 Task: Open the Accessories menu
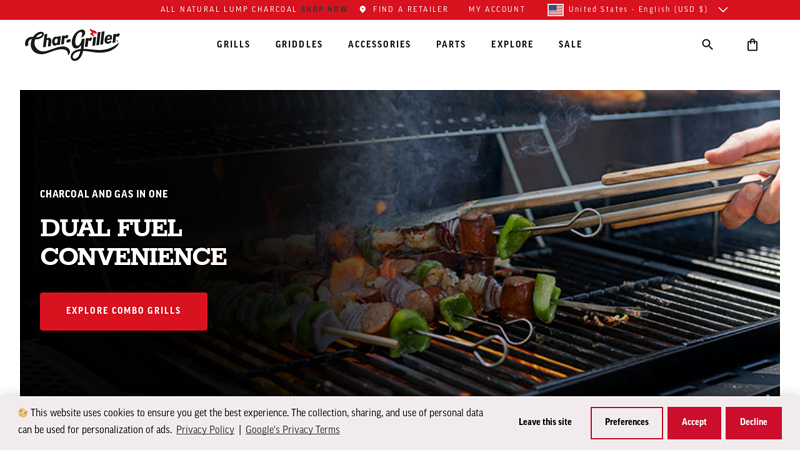tap(379, 44)
